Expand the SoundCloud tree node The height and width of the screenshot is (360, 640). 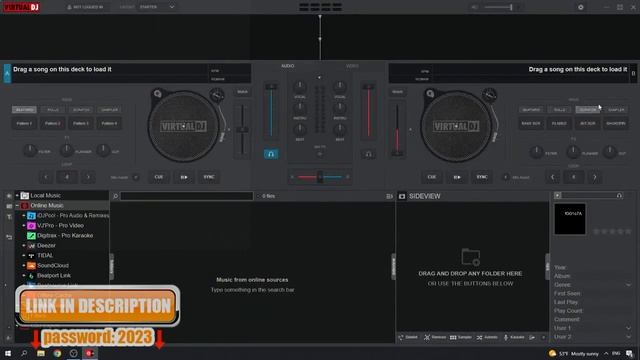point(24,266)
